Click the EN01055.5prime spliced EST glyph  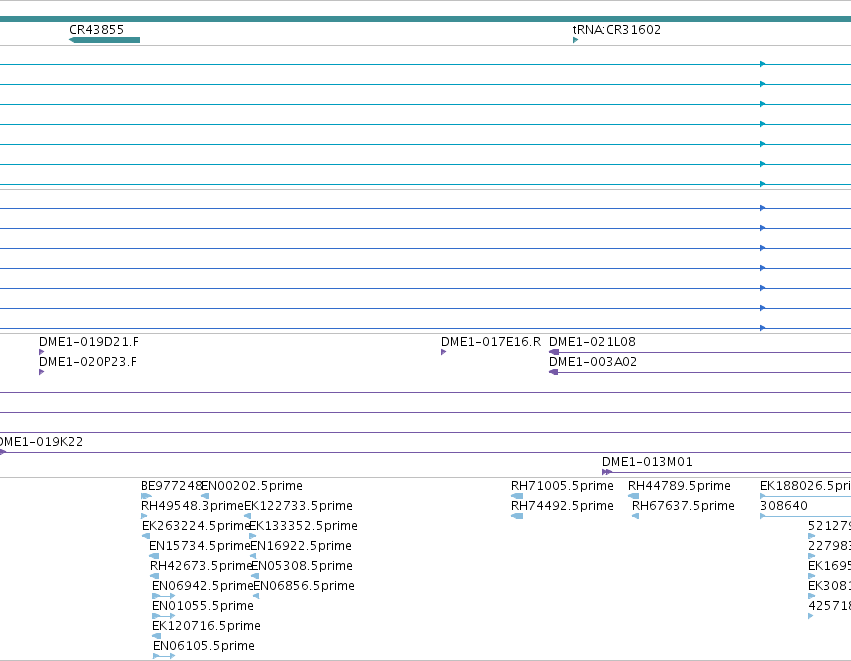click(x=164, y=616)
